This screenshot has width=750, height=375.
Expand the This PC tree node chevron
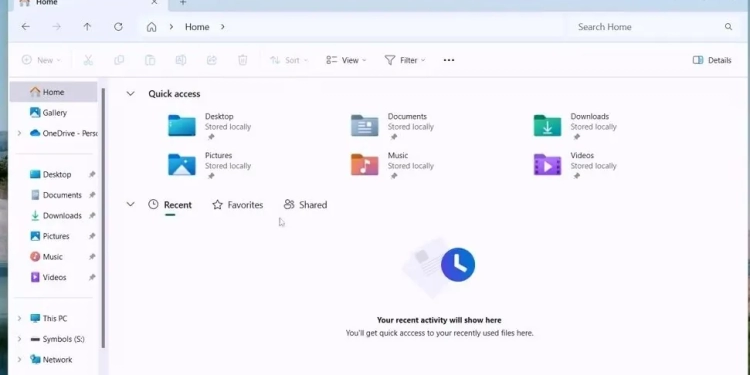click(19, 318)
